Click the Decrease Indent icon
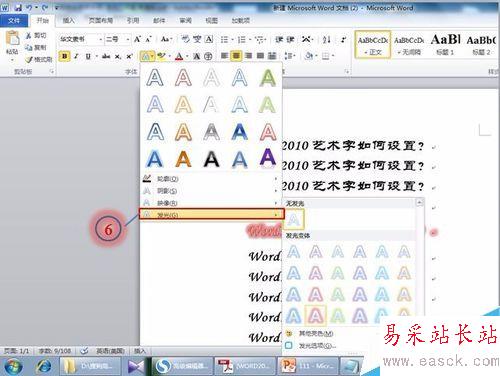 pyautogui.click(x=279, y=40)
